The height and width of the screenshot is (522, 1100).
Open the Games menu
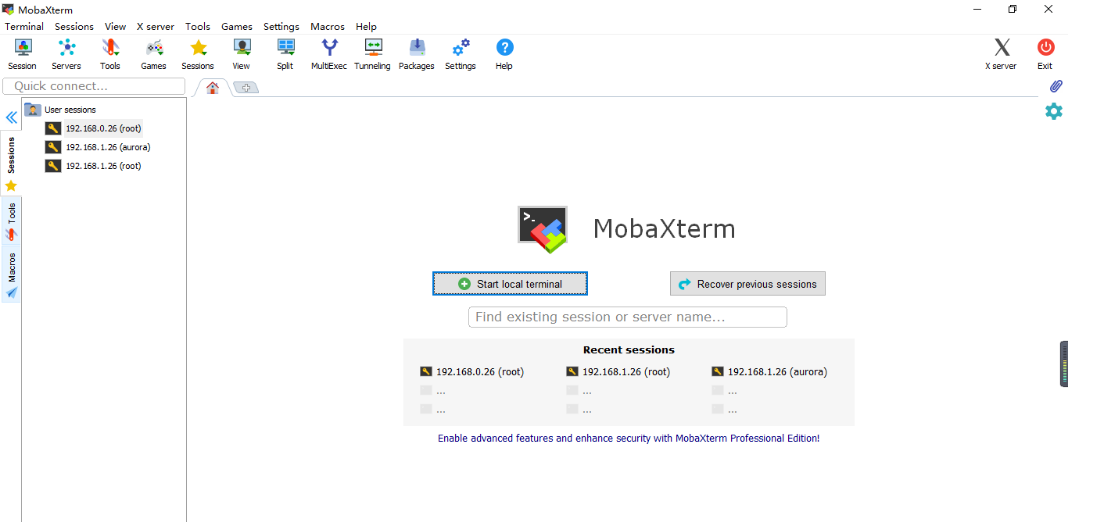pyautogui.click(x=237, y=27)
